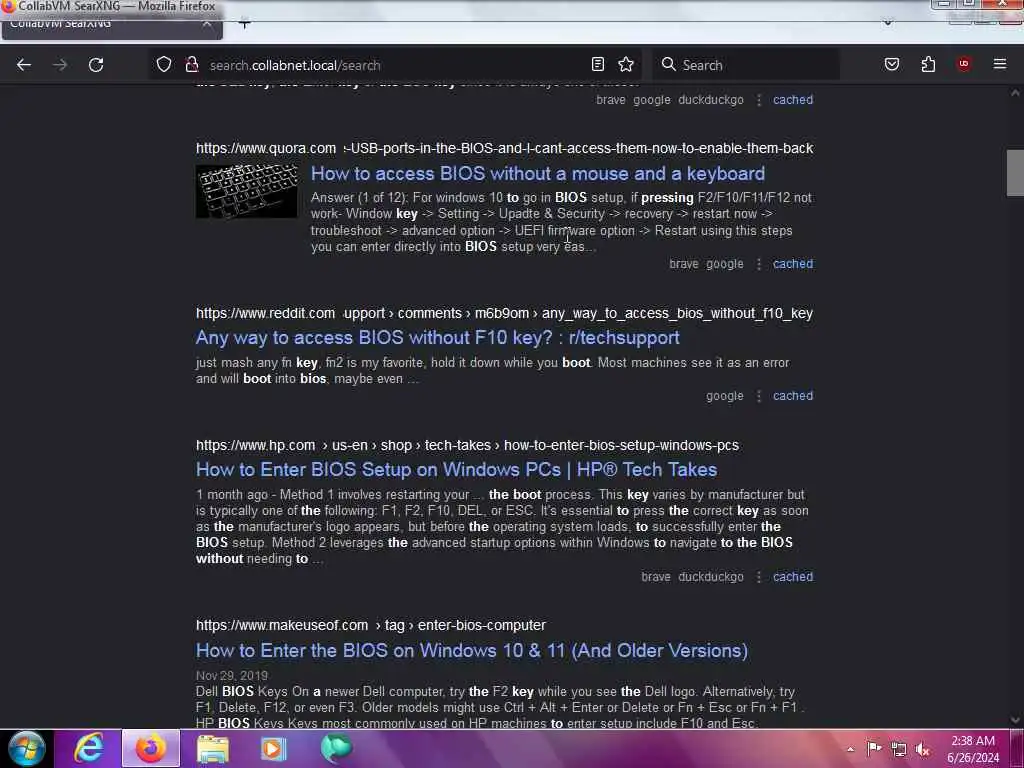Screen dimensions: 1024x768
Task: Open 'How to Enter BIOS Setup on Windows PCs' link
Action: (456, 470)
